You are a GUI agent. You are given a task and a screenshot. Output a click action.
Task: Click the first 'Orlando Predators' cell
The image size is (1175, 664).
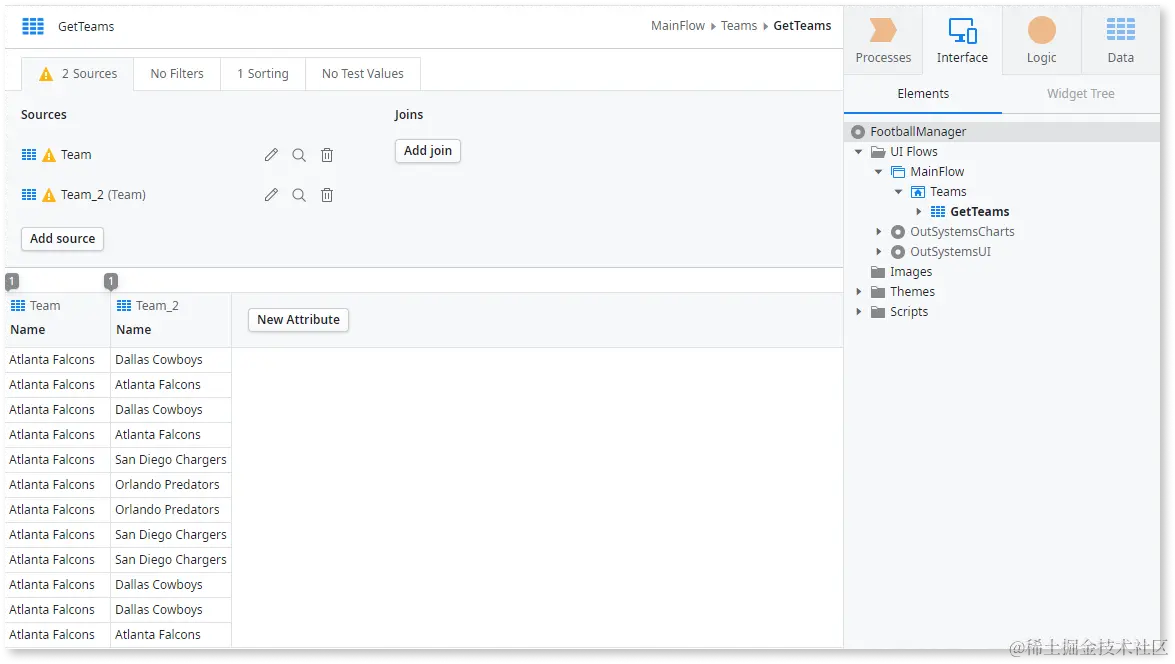pos(171,485)
